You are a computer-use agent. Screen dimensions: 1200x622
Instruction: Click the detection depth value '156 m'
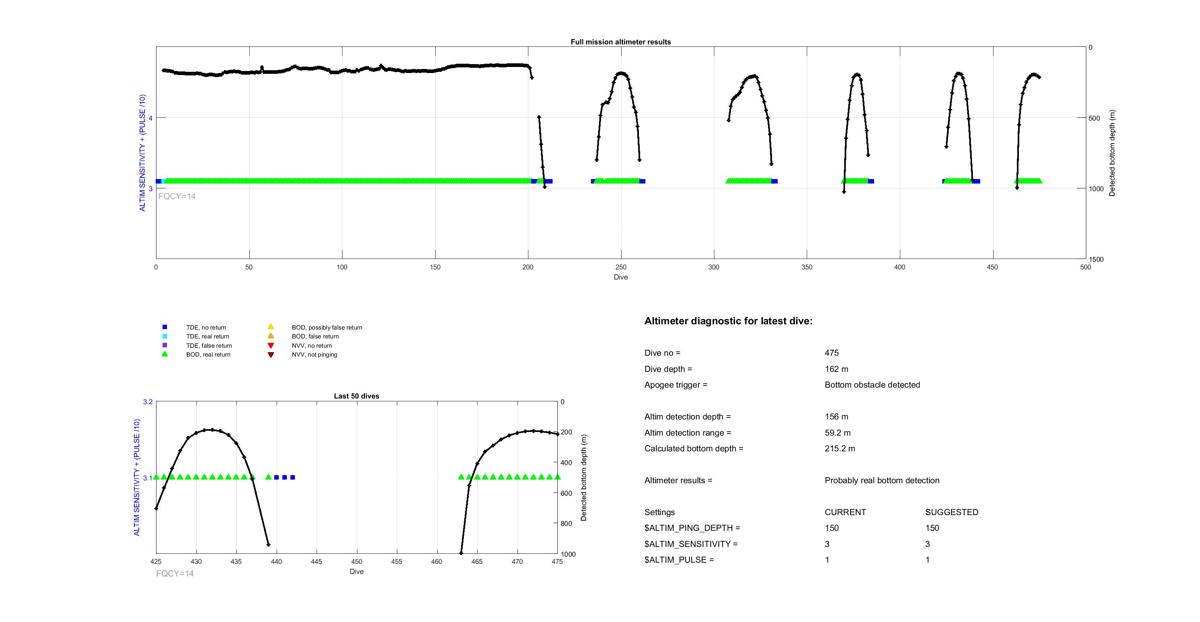coord(836,417)
